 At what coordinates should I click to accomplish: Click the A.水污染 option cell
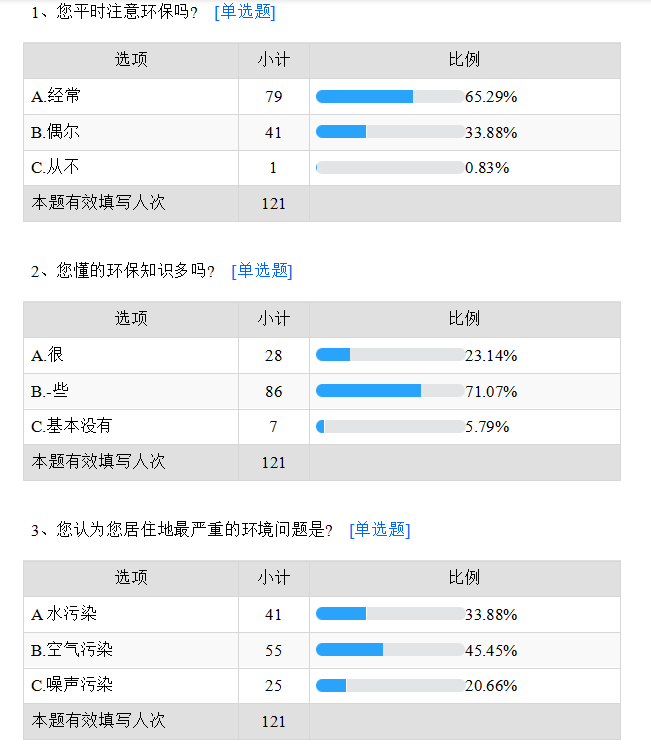click(x=131, y=614)
